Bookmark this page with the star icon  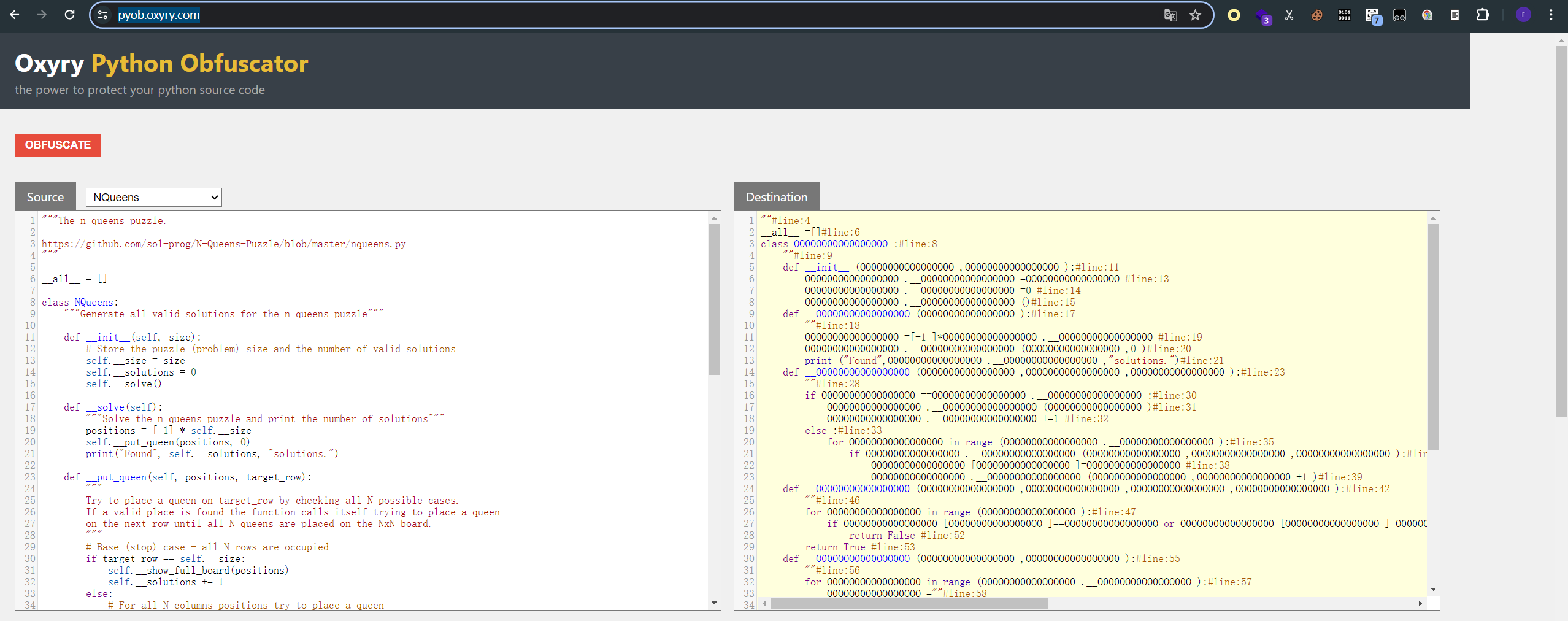click(x=1195, y=15)
